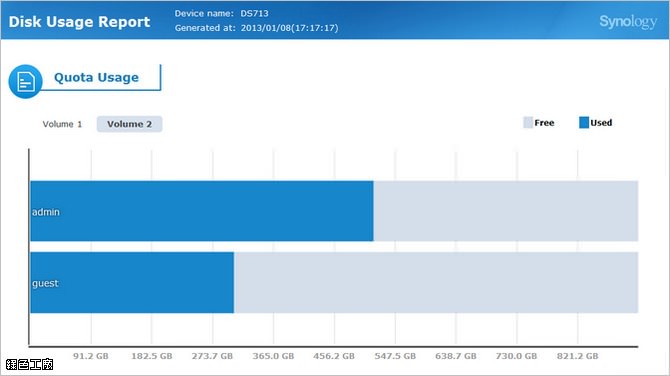The height and width of the screenshot is (376, 670).
Task: Click the Free legend label
Action: coord(544,123)
